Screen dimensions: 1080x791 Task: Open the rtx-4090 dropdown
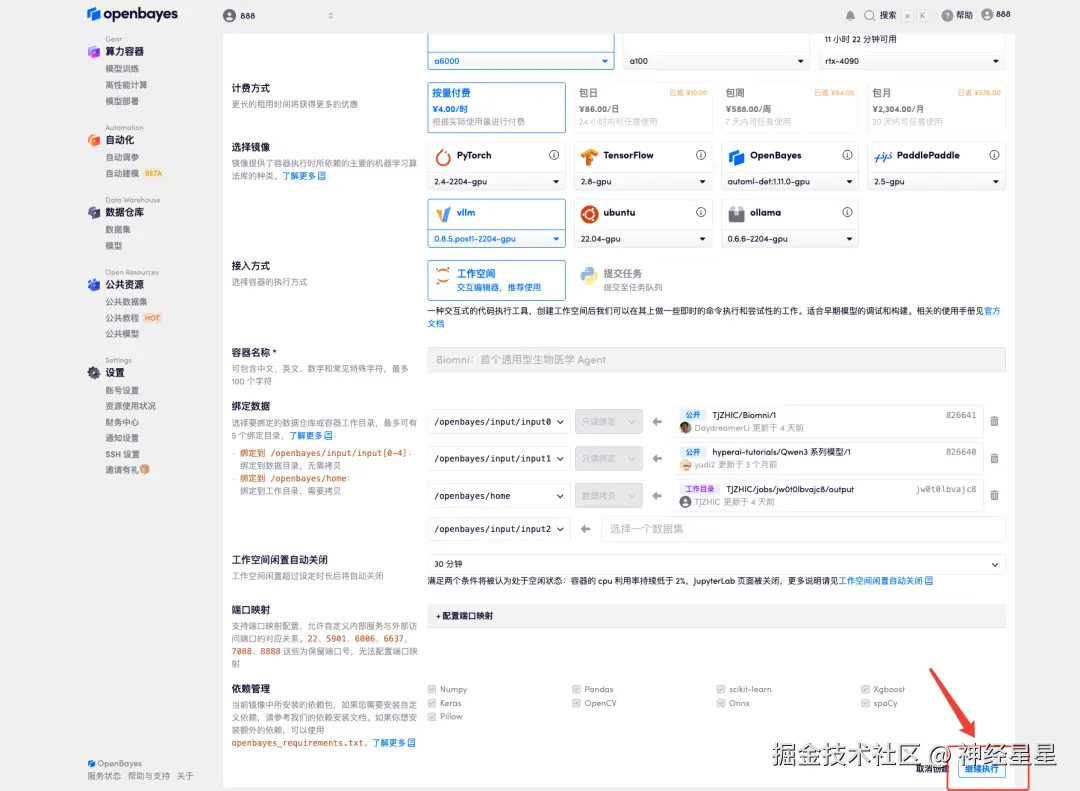pyautogui.click(x=911, y=61)
